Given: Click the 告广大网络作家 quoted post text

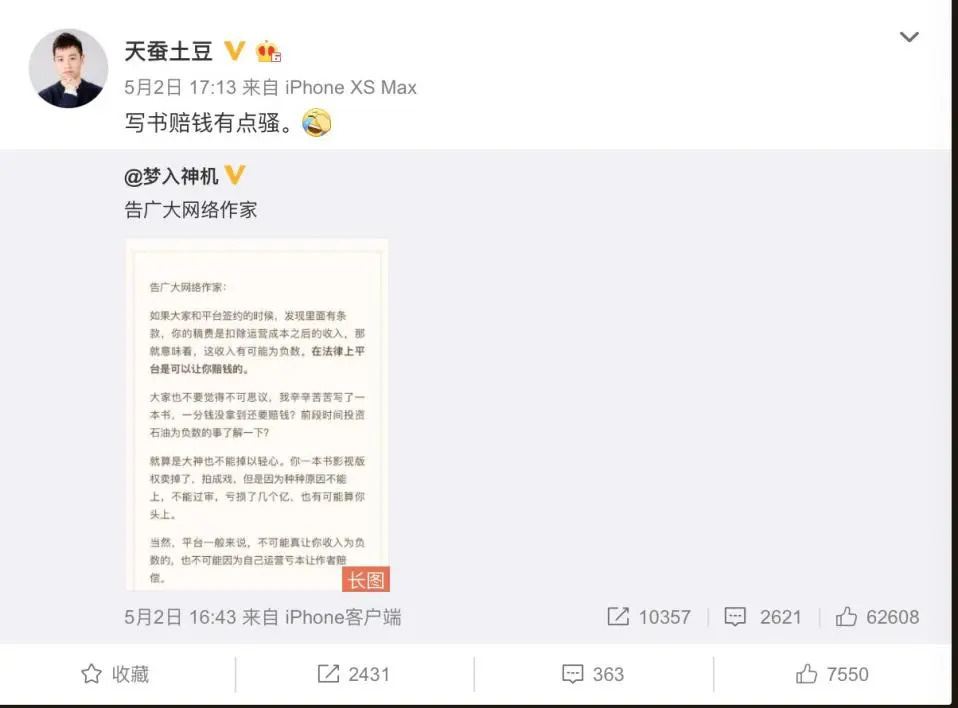Looking at the screenshot, I should 191,210.
